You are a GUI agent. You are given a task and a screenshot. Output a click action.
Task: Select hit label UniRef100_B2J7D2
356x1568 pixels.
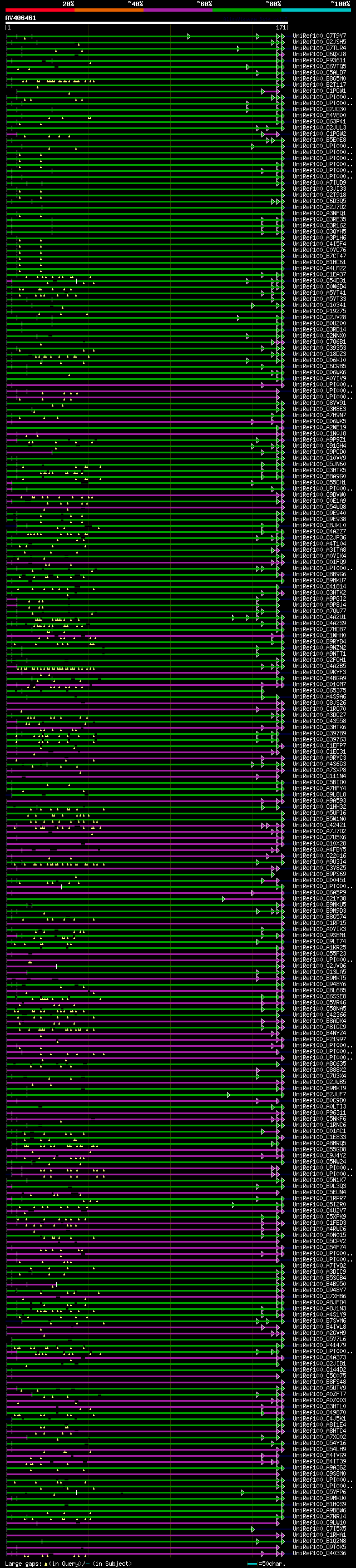pos(319,207)
